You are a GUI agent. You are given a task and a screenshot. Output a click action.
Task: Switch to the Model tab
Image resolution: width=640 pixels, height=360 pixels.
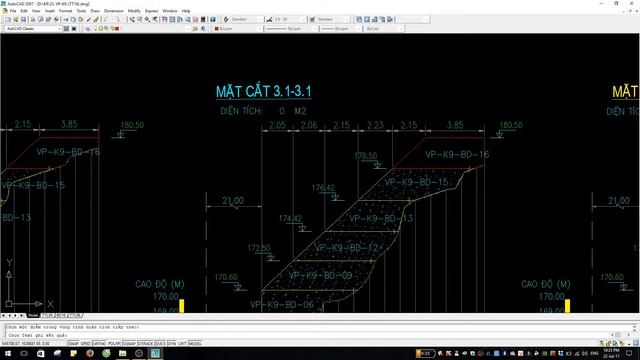point(33,316)
